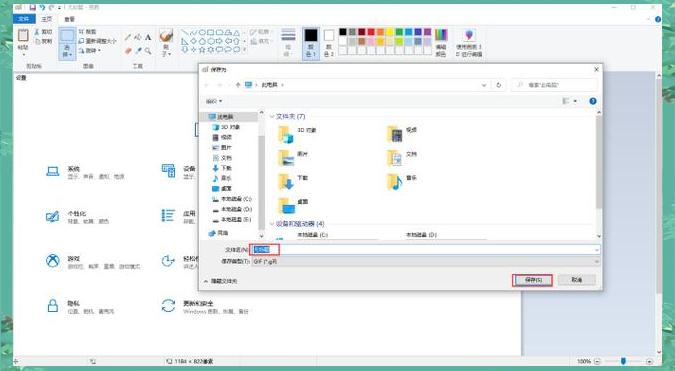This screenshot has height=371, width=675.
Task: Open Paint 3D editing icon in ribbon
Action: (x=469, y=35)
